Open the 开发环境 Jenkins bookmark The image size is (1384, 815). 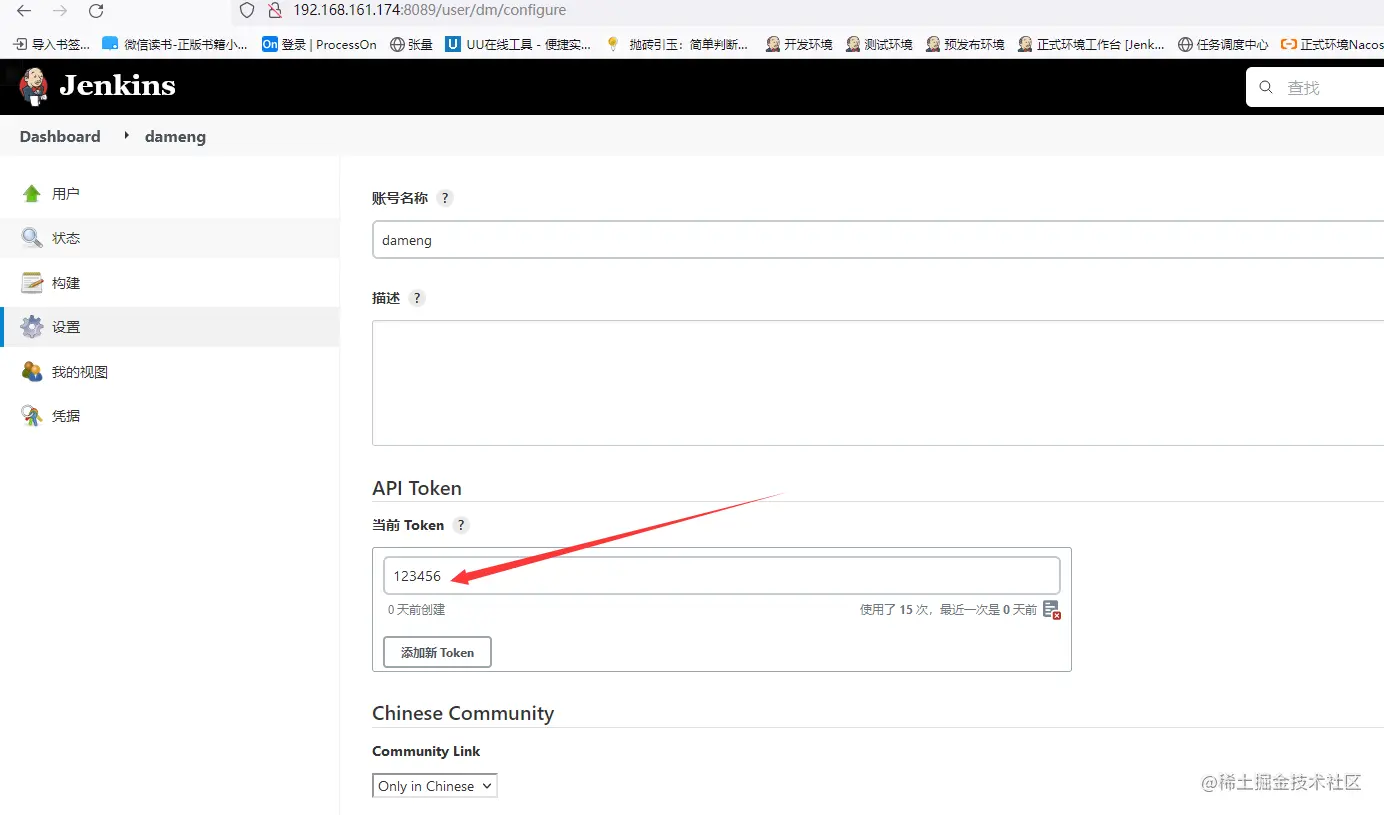798,44
